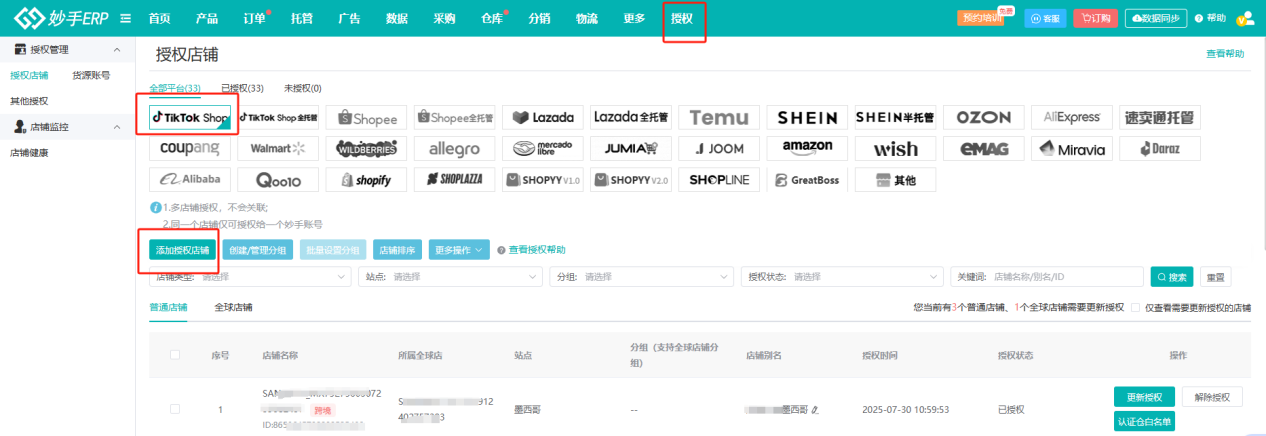Toggle the hamburger sidebar menu icon
This screenshot has width=1266, height=436.
(125, 18)
